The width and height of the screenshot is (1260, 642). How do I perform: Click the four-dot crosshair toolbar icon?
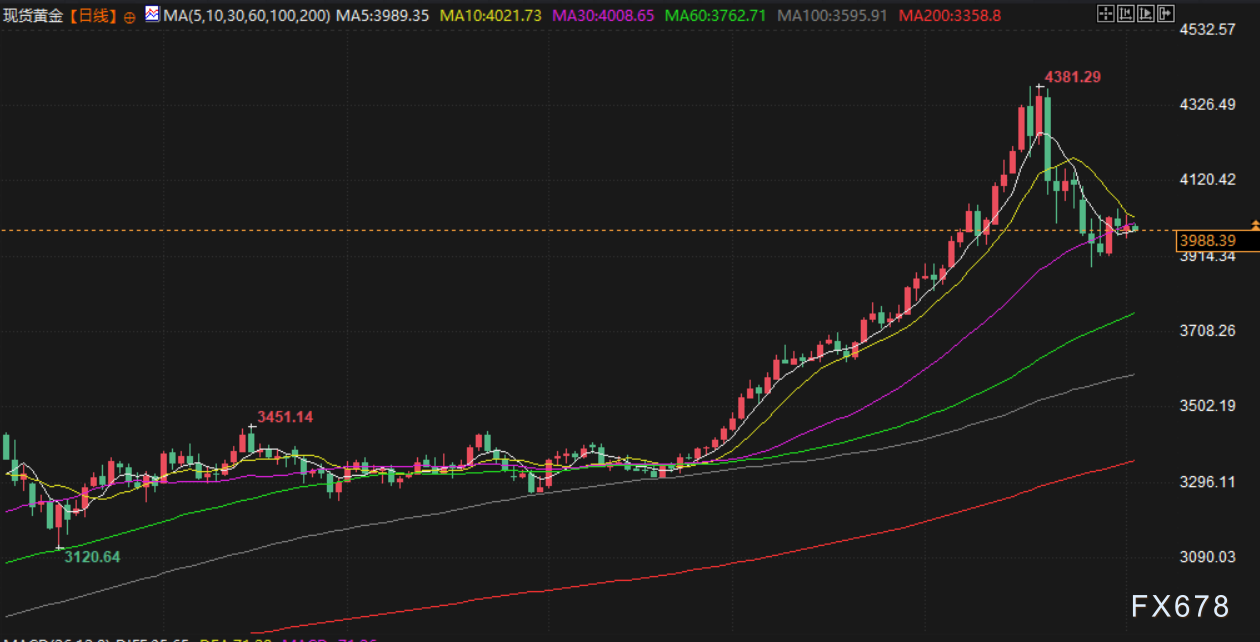[1104, 14]
